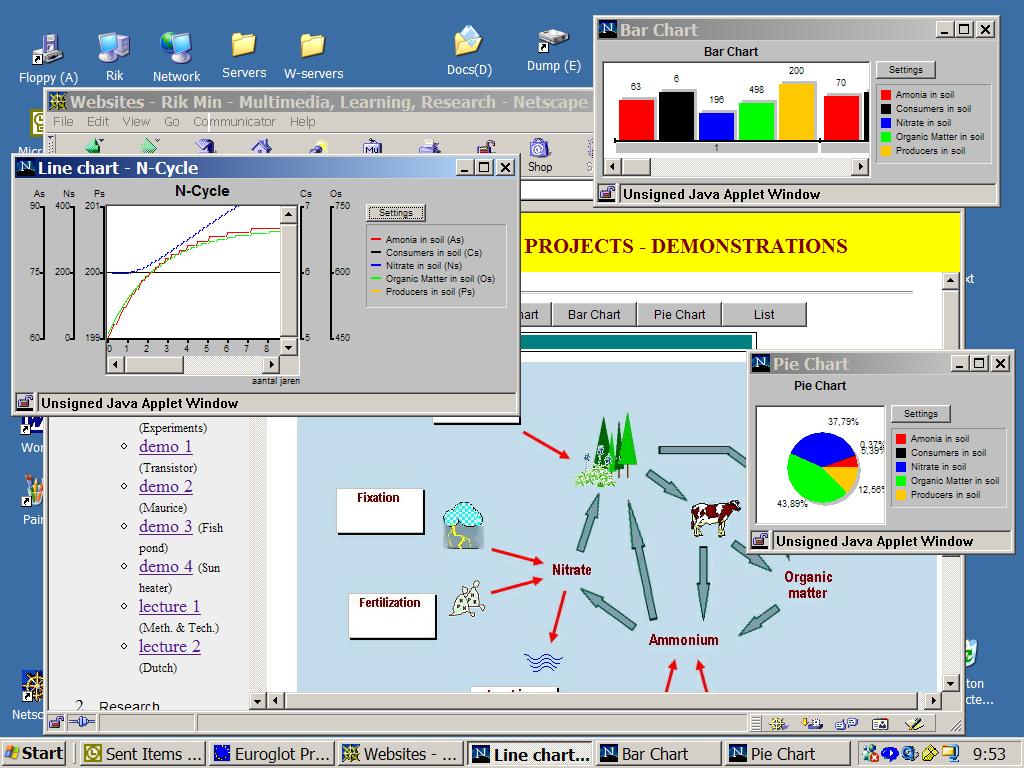This screenshot has width=1024, height=768.
Task: Click Bar Chart scrollbar right arrow
Action: pyautogui.click(x=861, y=167)
